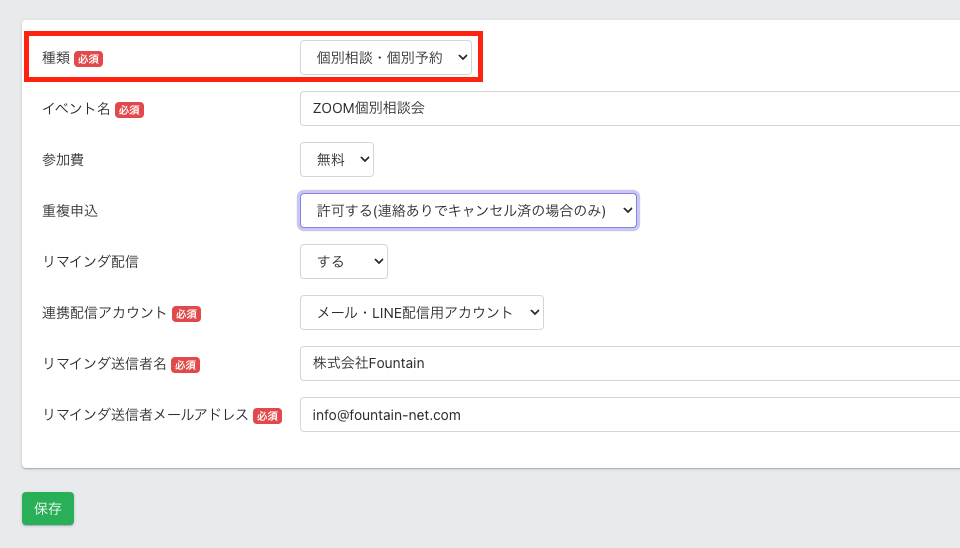Image resolution: width=960 pixels, height=548 pixels.
Task: Click the 参加費 label text
Action: click(x=62, y=160)
